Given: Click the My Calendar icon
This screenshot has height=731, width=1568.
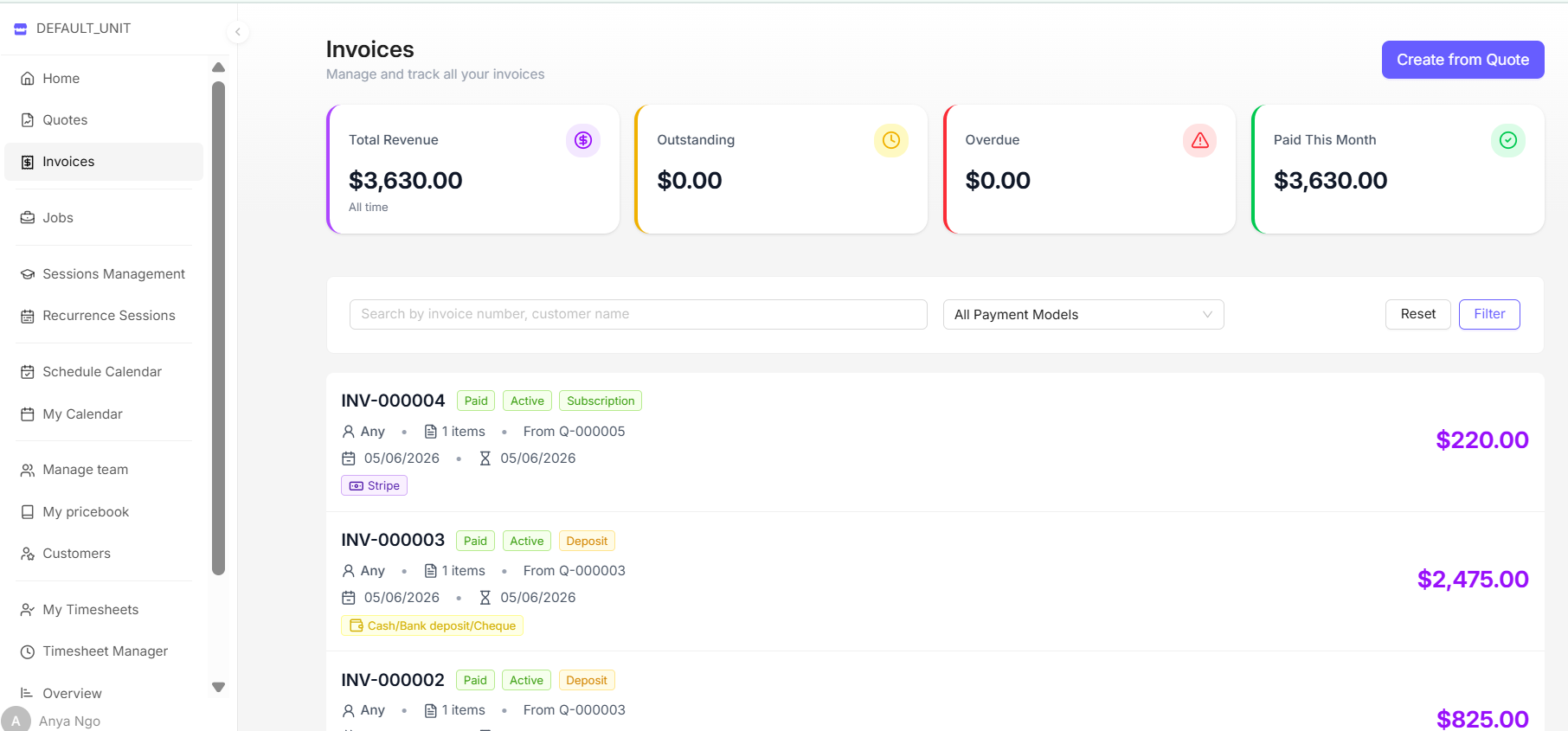Looking at the screenshot, I should pyautogui.click(x=28, y=414).
